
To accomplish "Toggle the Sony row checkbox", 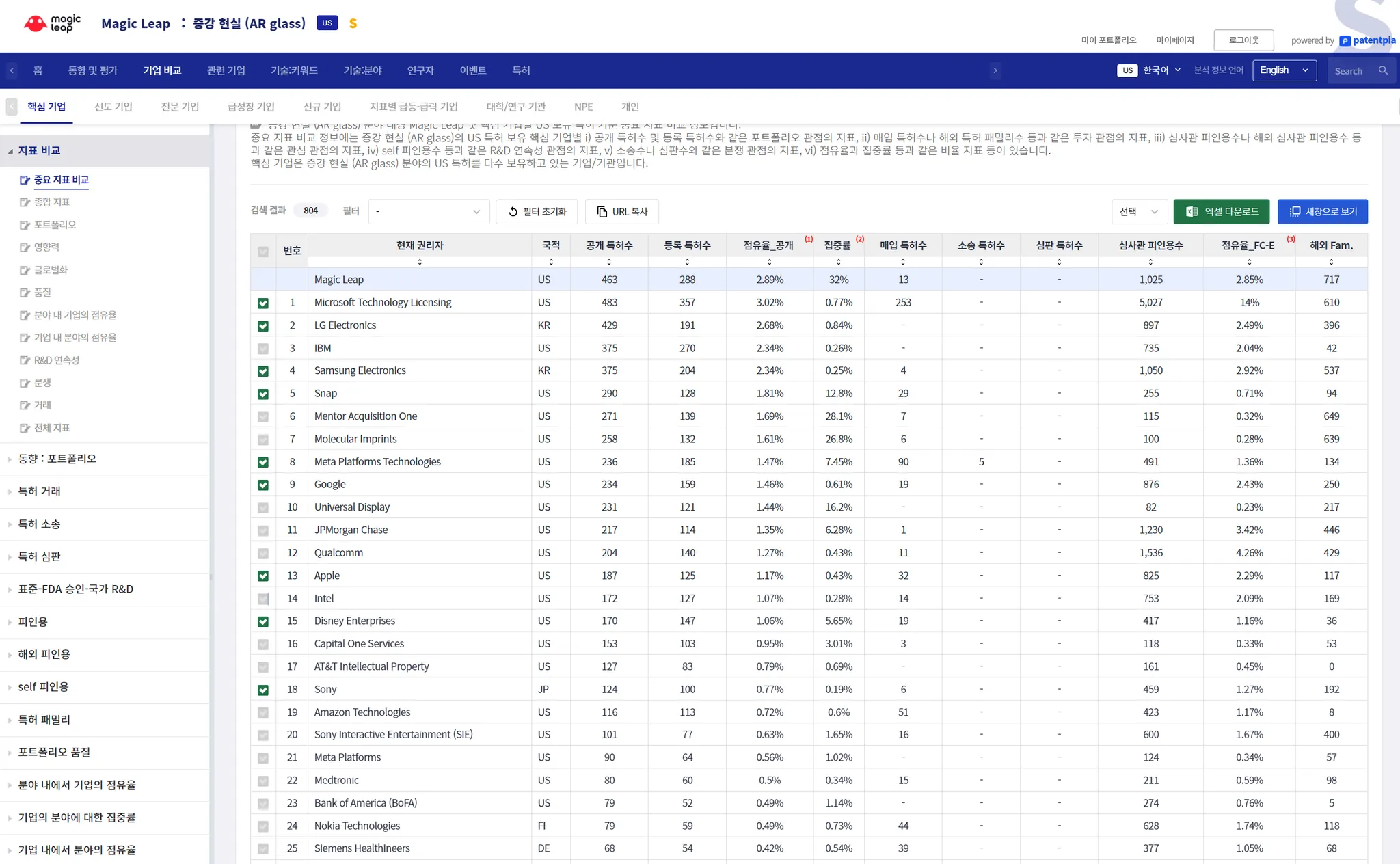I will (263, 690).
